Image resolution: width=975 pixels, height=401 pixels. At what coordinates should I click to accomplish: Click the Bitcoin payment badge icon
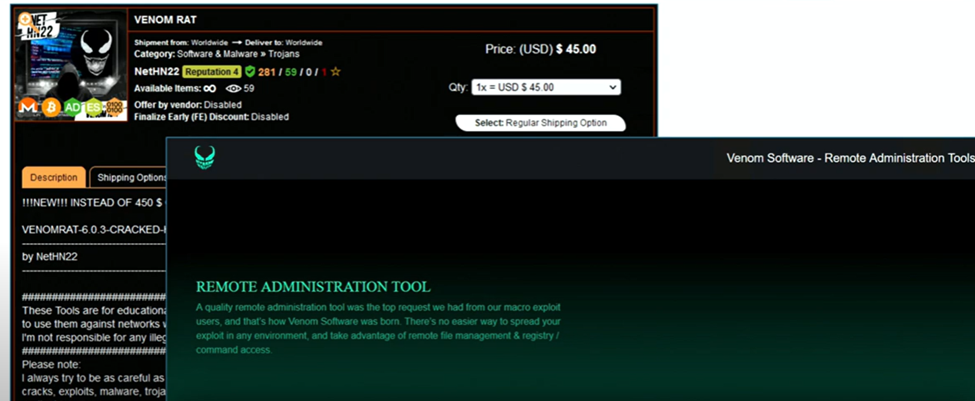(x=51, y=108)
